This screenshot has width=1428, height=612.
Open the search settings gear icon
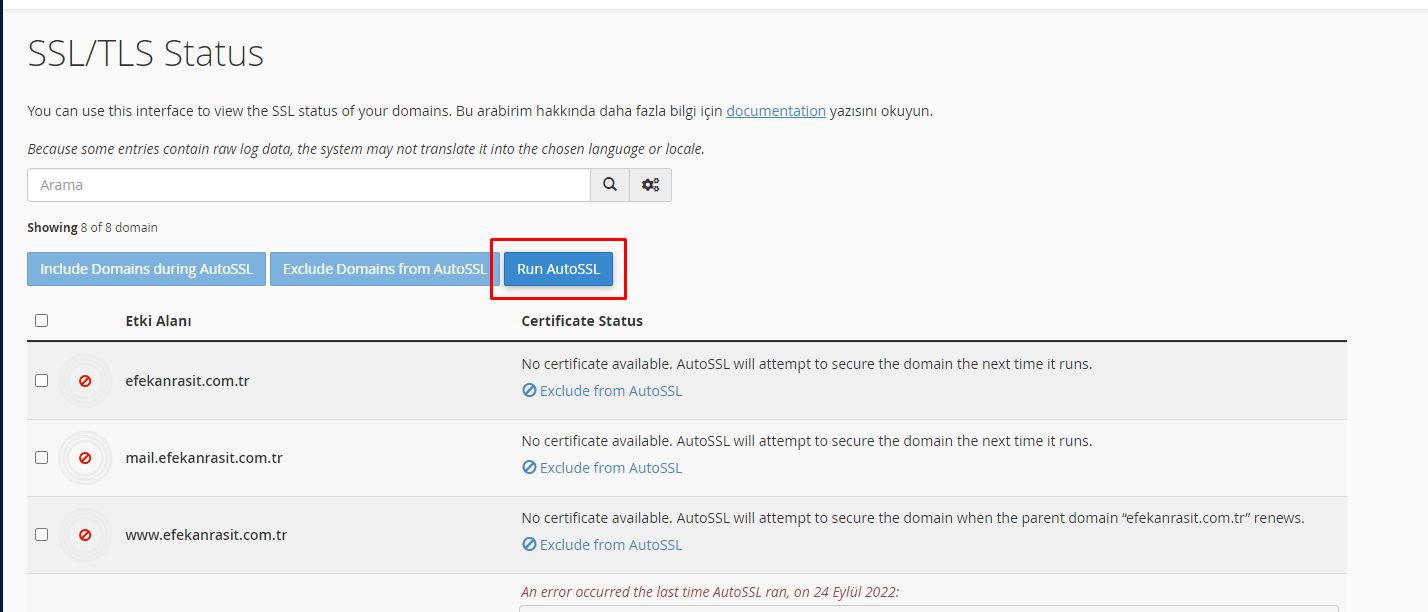click(650, 185)
